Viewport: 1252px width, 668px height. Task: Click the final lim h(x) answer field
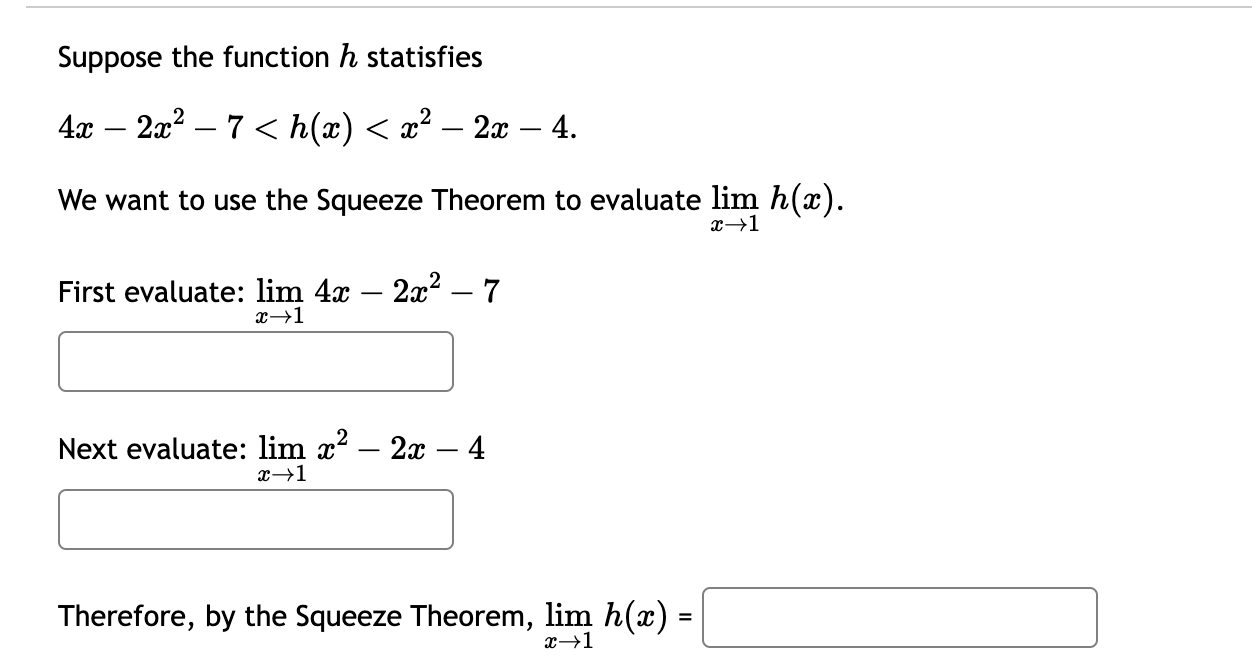[x=900, y=618]
